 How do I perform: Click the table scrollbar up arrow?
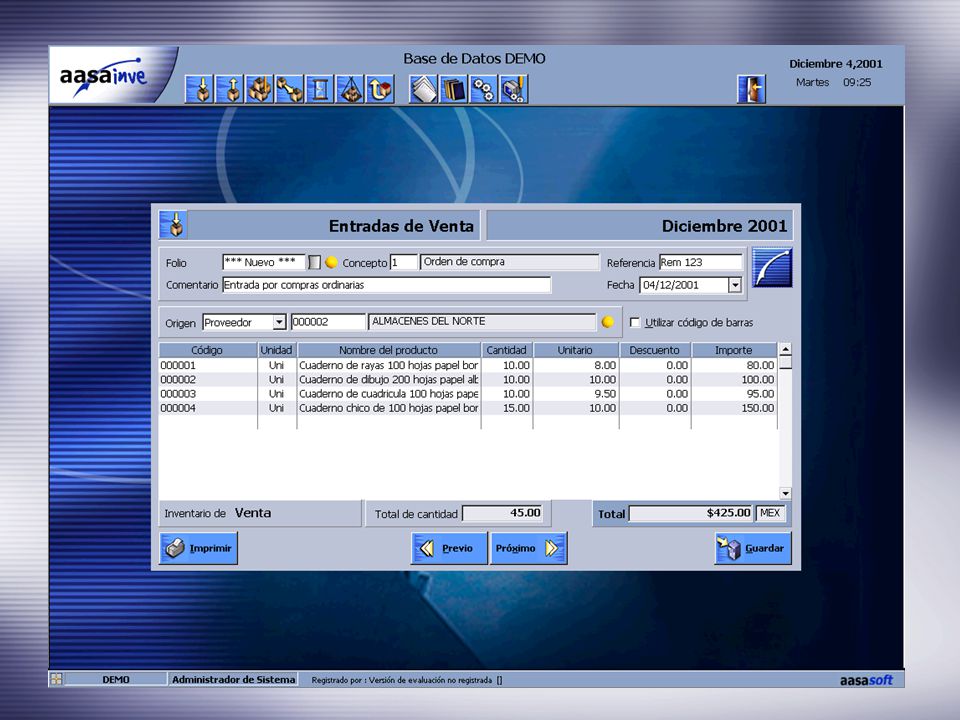(786, 349)
